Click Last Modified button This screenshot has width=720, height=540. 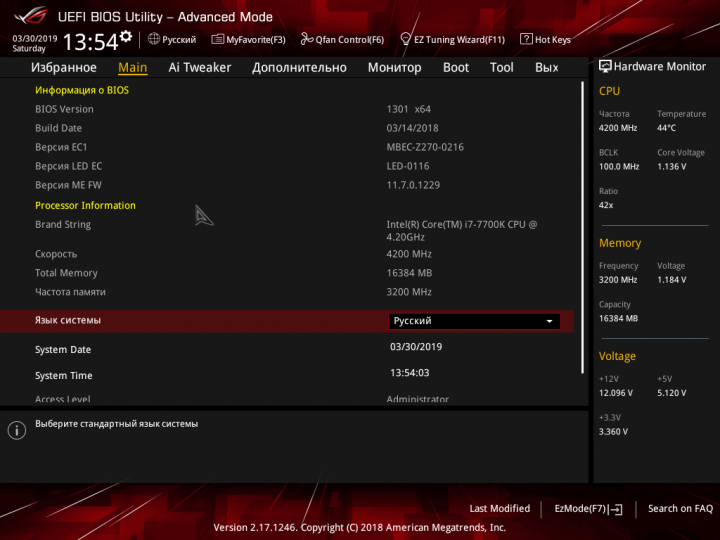tap(500, 508)
